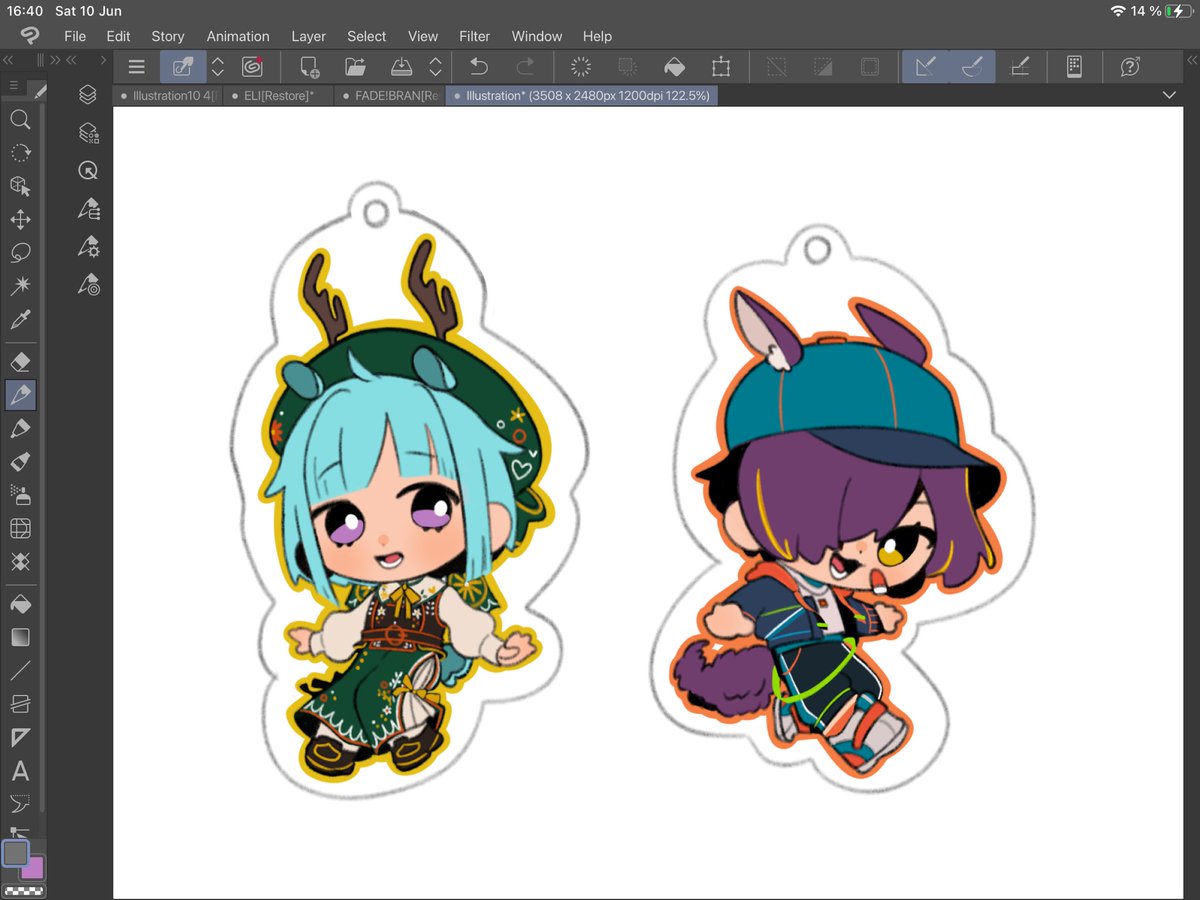Select the Eyedropper tool
The image size is (1200, 900).
pos(20,319)
